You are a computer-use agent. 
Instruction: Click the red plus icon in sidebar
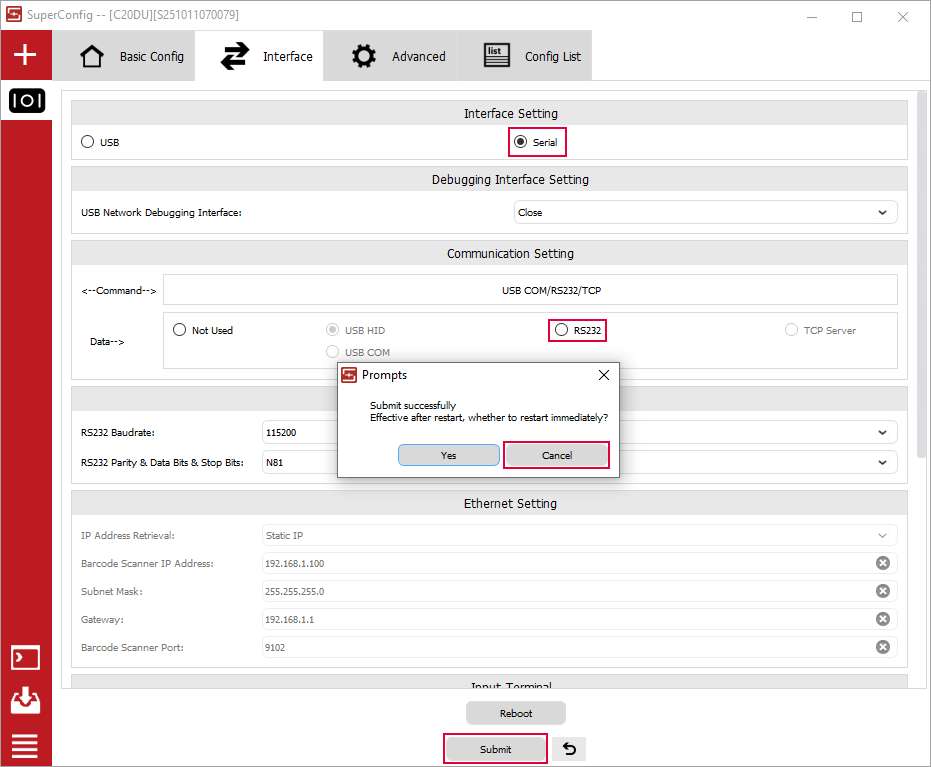pyautogui.click(x=25, y=55)
